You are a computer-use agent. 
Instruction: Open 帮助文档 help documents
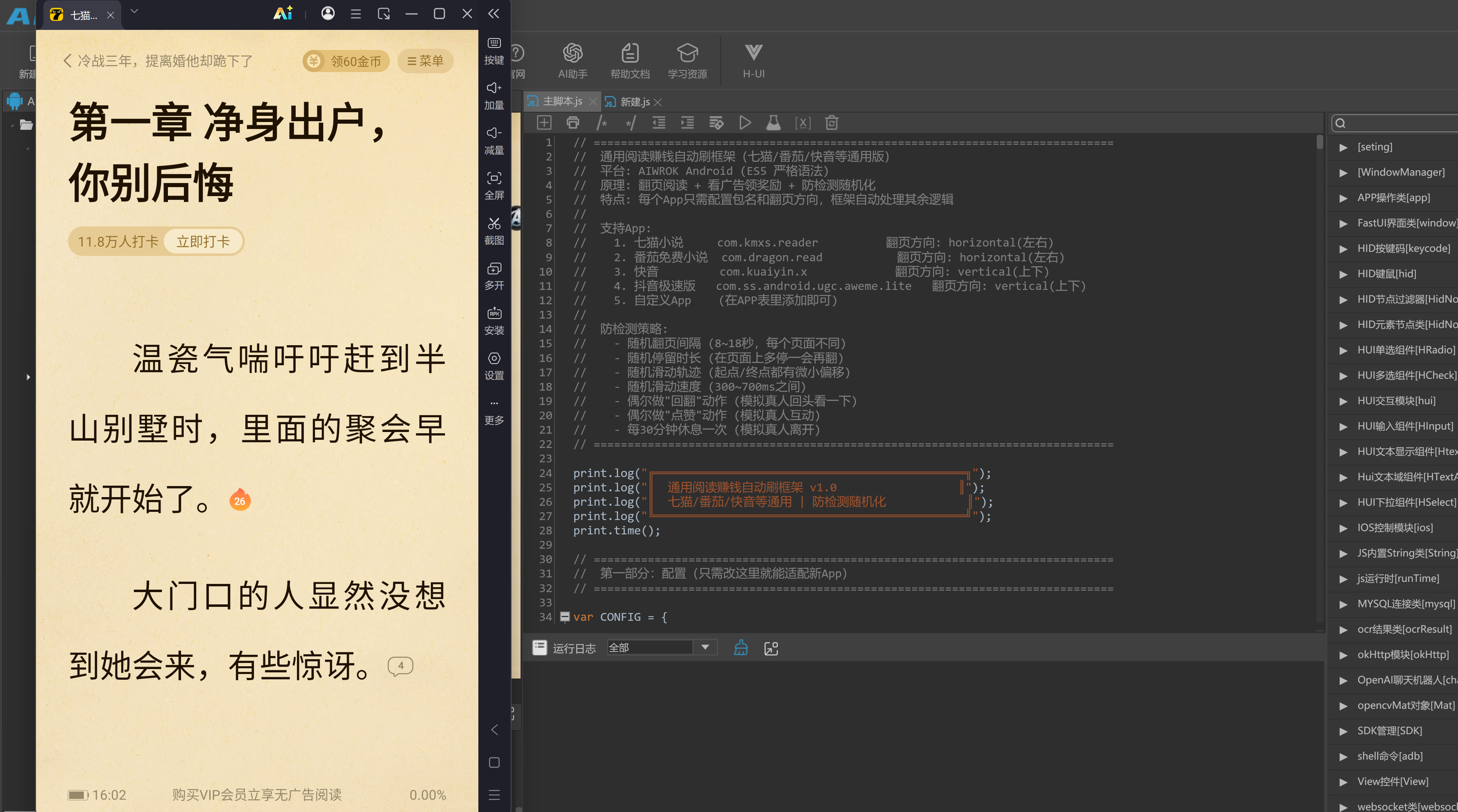(629, 61)
